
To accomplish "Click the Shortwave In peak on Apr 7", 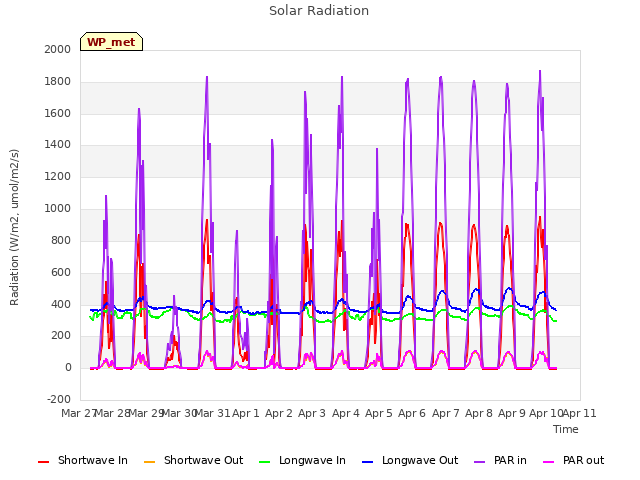I will tap(440, 223).
